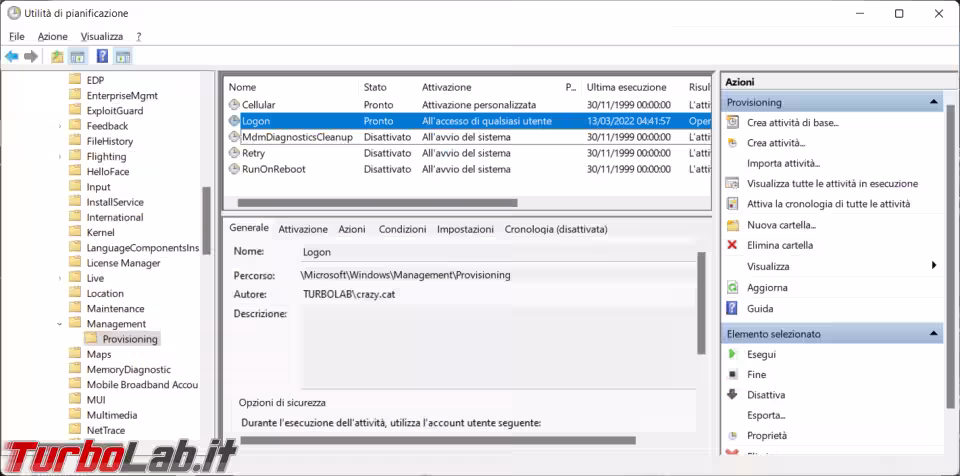
Task: Click the Nuova cartella folder icon
Action: (x=732, y=225)
